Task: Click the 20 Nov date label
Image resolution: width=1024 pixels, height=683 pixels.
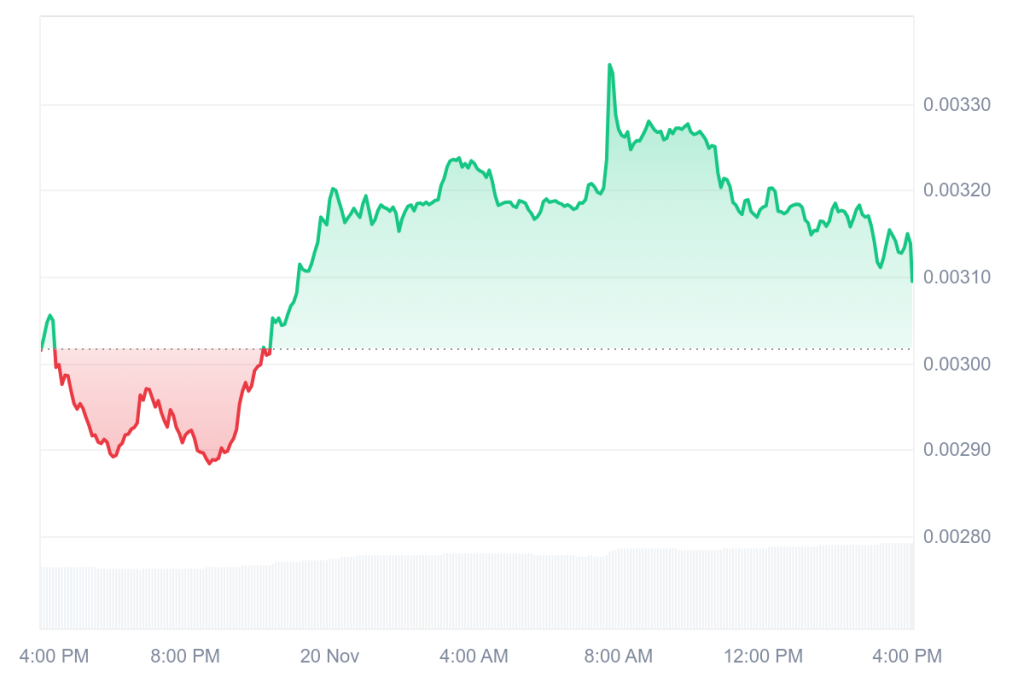Action: tap(329, 656)
